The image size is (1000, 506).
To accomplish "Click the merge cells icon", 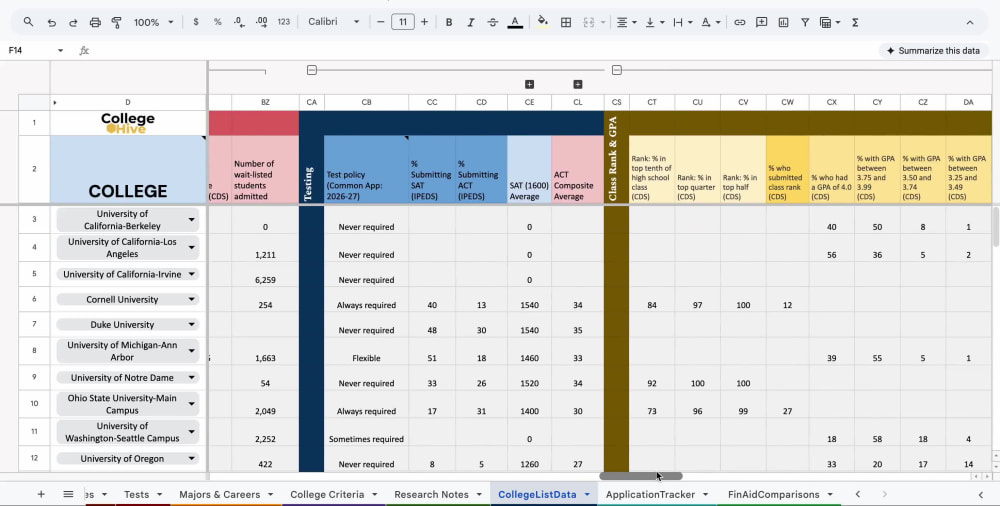I will [x=589, y=22].
